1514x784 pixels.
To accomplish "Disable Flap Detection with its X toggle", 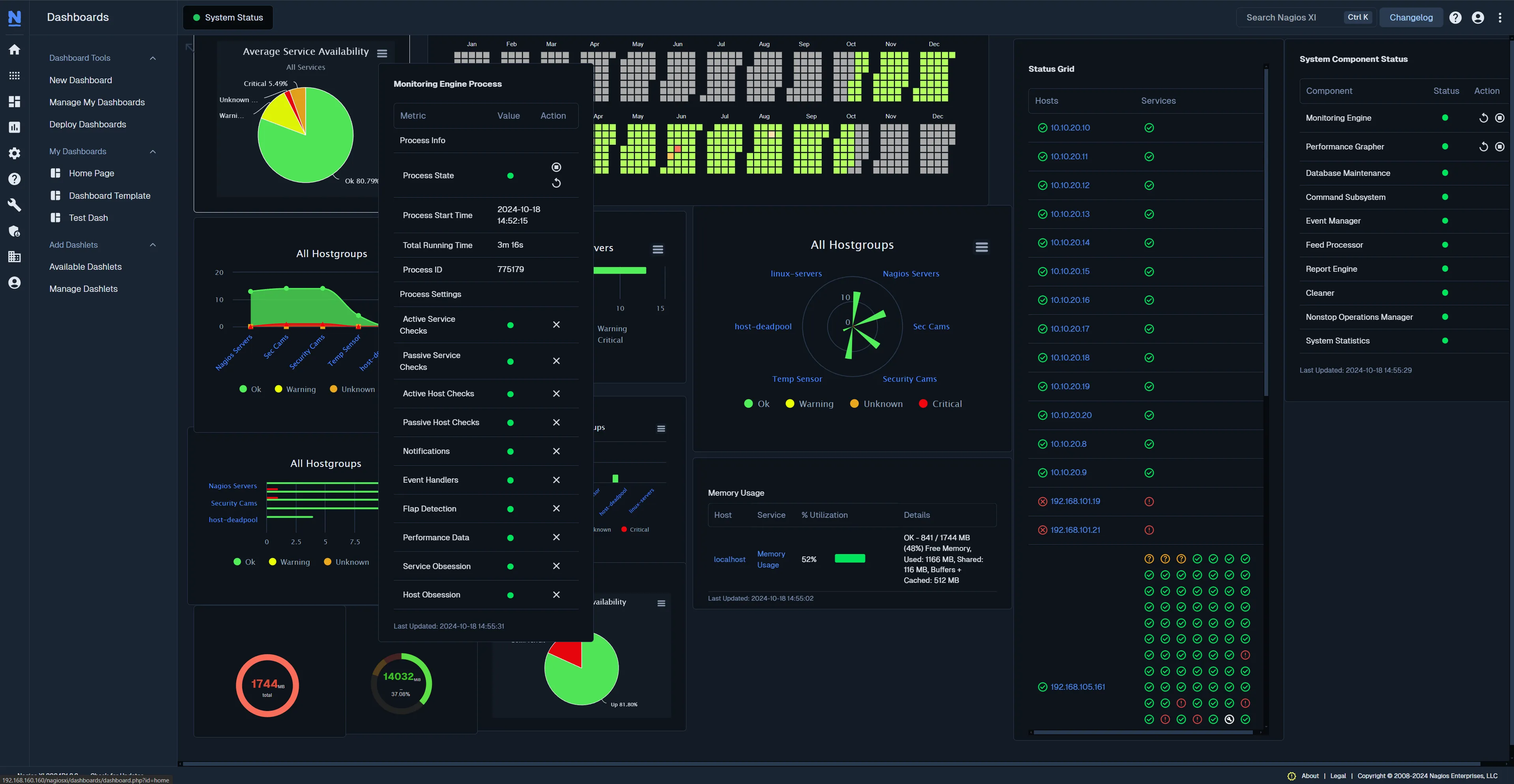I will [x=556, y=508].
